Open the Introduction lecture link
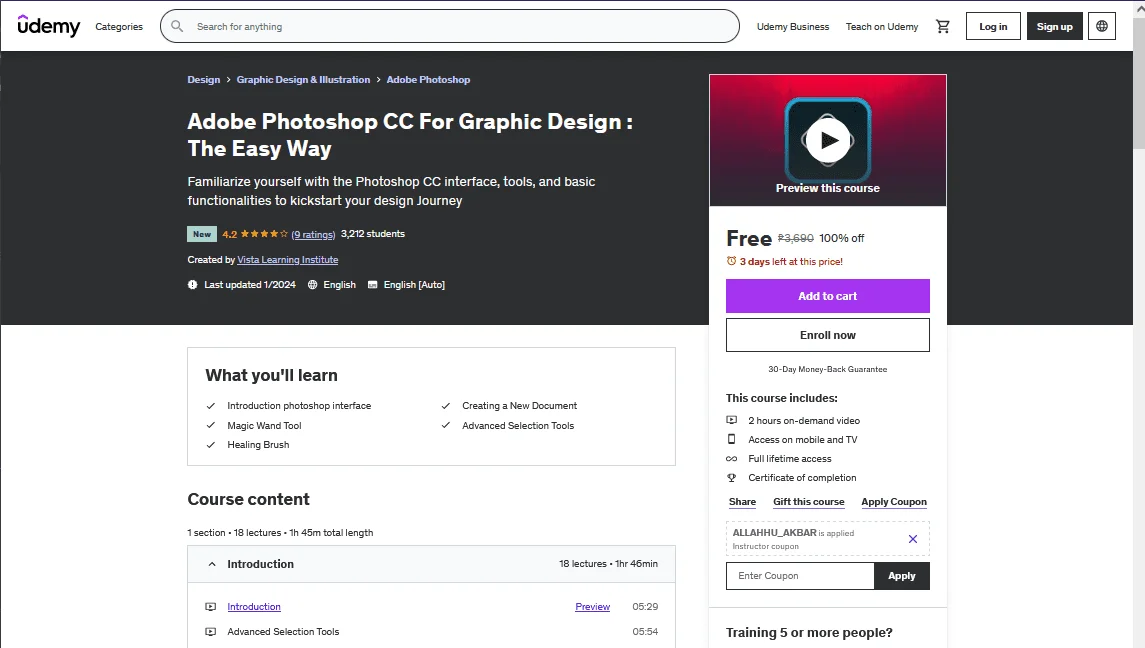This screenshot has width=1145, height=648. pyautogui.click(x=254, y=607)
